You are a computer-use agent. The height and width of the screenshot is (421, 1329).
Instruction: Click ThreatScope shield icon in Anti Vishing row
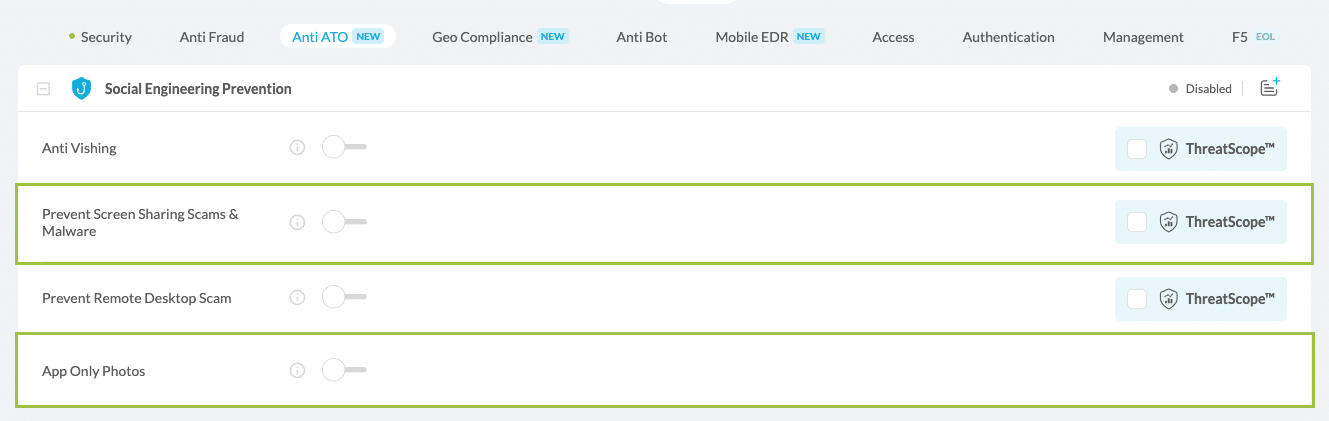[x=1168, y=148]
